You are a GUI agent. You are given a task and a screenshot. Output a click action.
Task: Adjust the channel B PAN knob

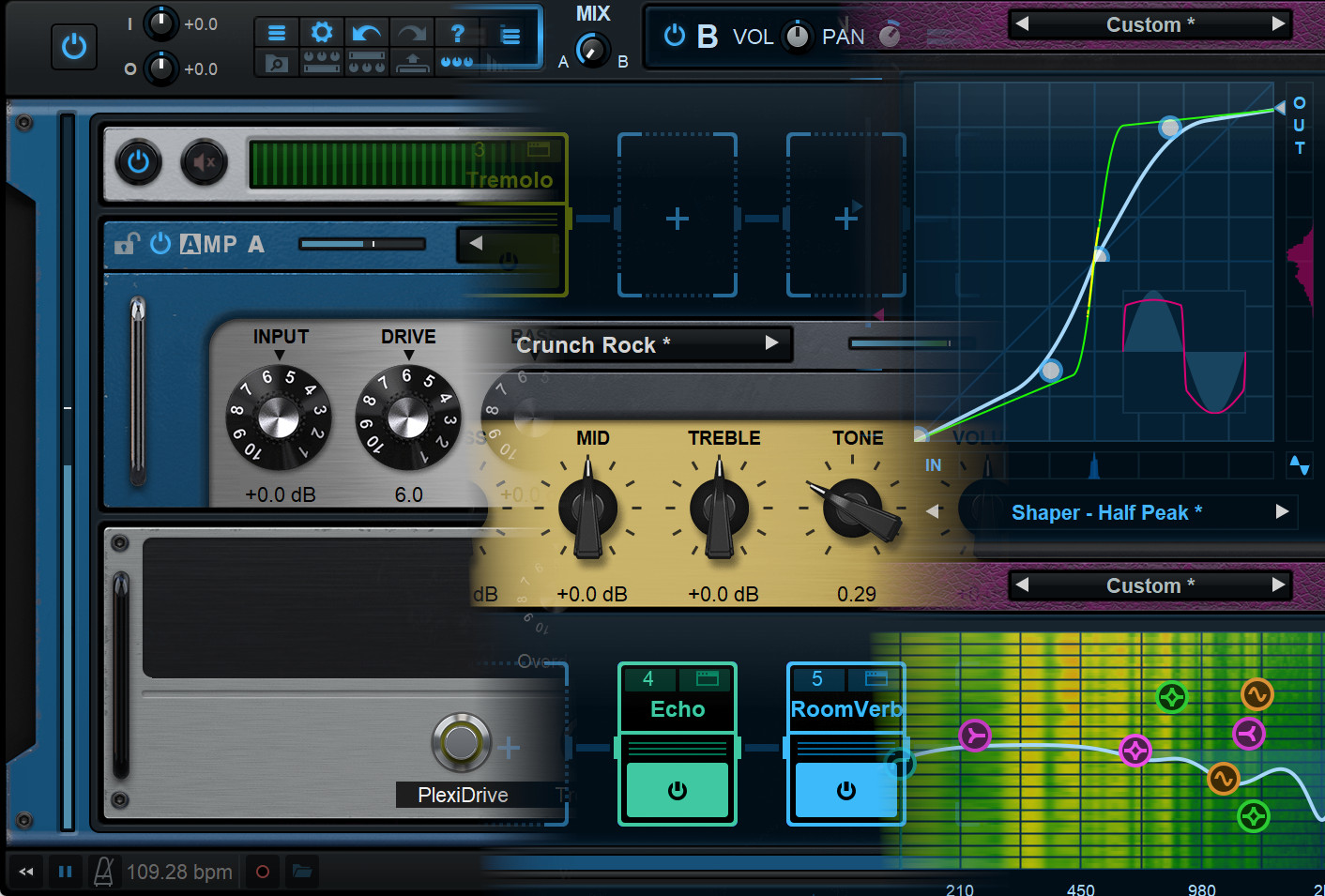[890, 36]
